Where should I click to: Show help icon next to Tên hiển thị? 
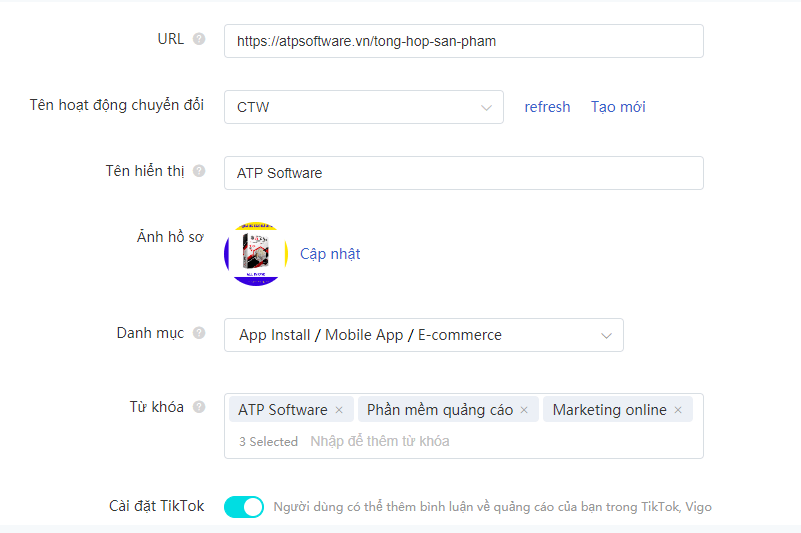[x=199, y=171]
